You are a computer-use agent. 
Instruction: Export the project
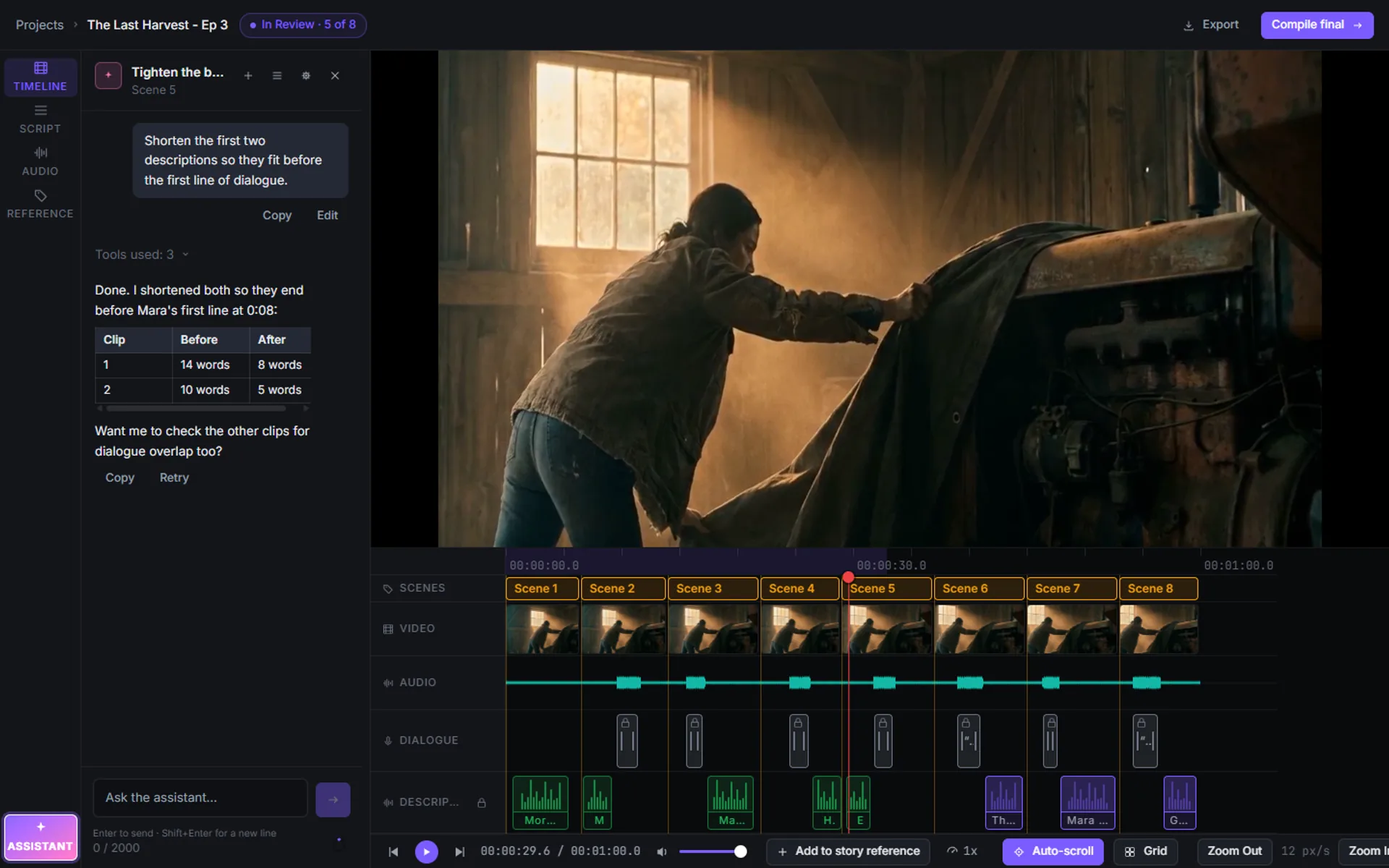click(x=1211, y=25)
